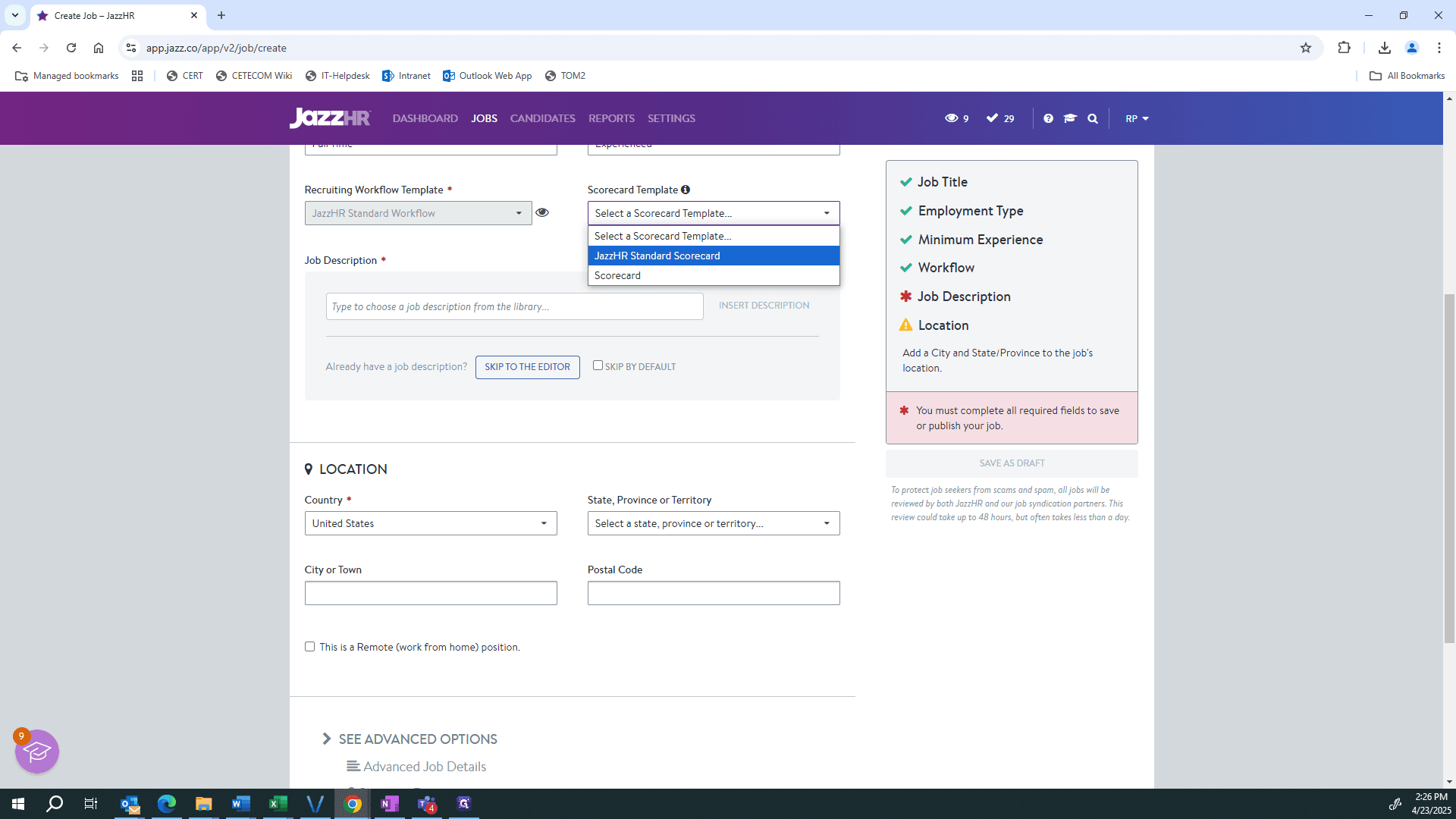Open Excel from the taskbar
Screen dimensions: 1456x819
pyautogui.click(x=278, y=804)
